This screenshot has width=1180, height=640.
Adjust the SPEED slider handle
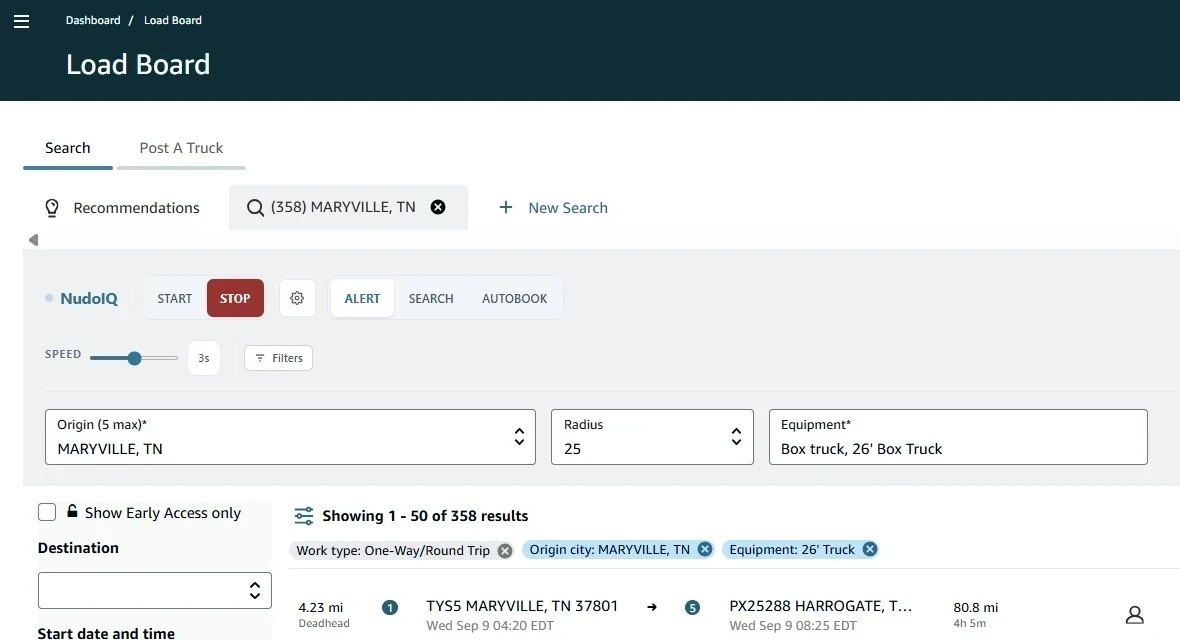click(x=134, y=358)
